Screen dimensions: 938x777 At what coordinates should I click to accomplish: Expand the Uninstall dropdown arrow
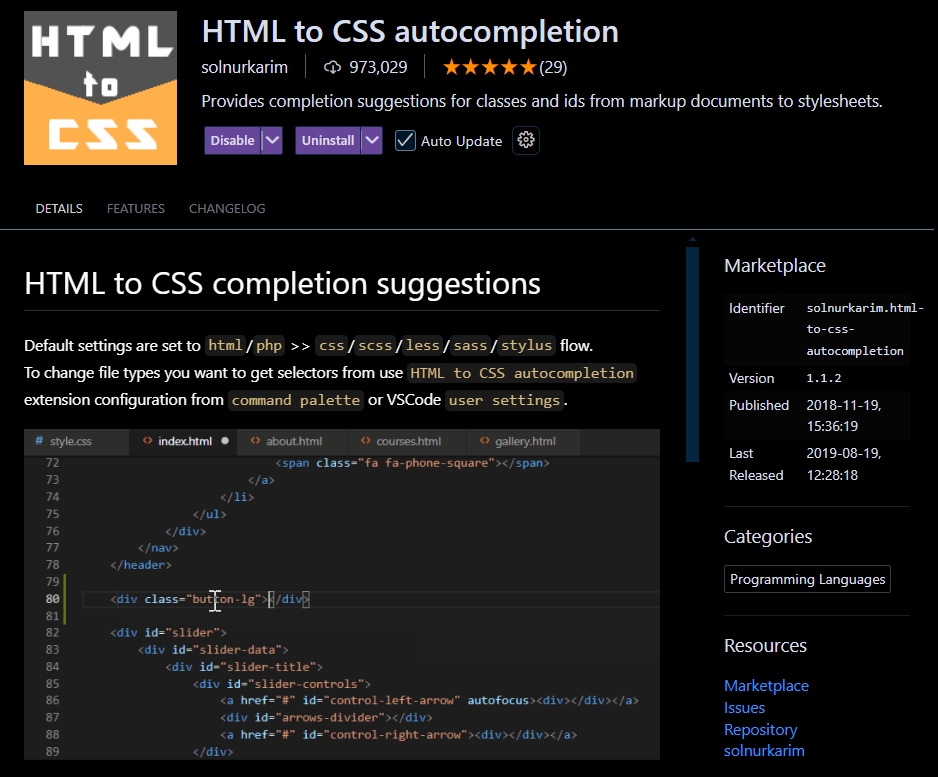tap(372, 141)
